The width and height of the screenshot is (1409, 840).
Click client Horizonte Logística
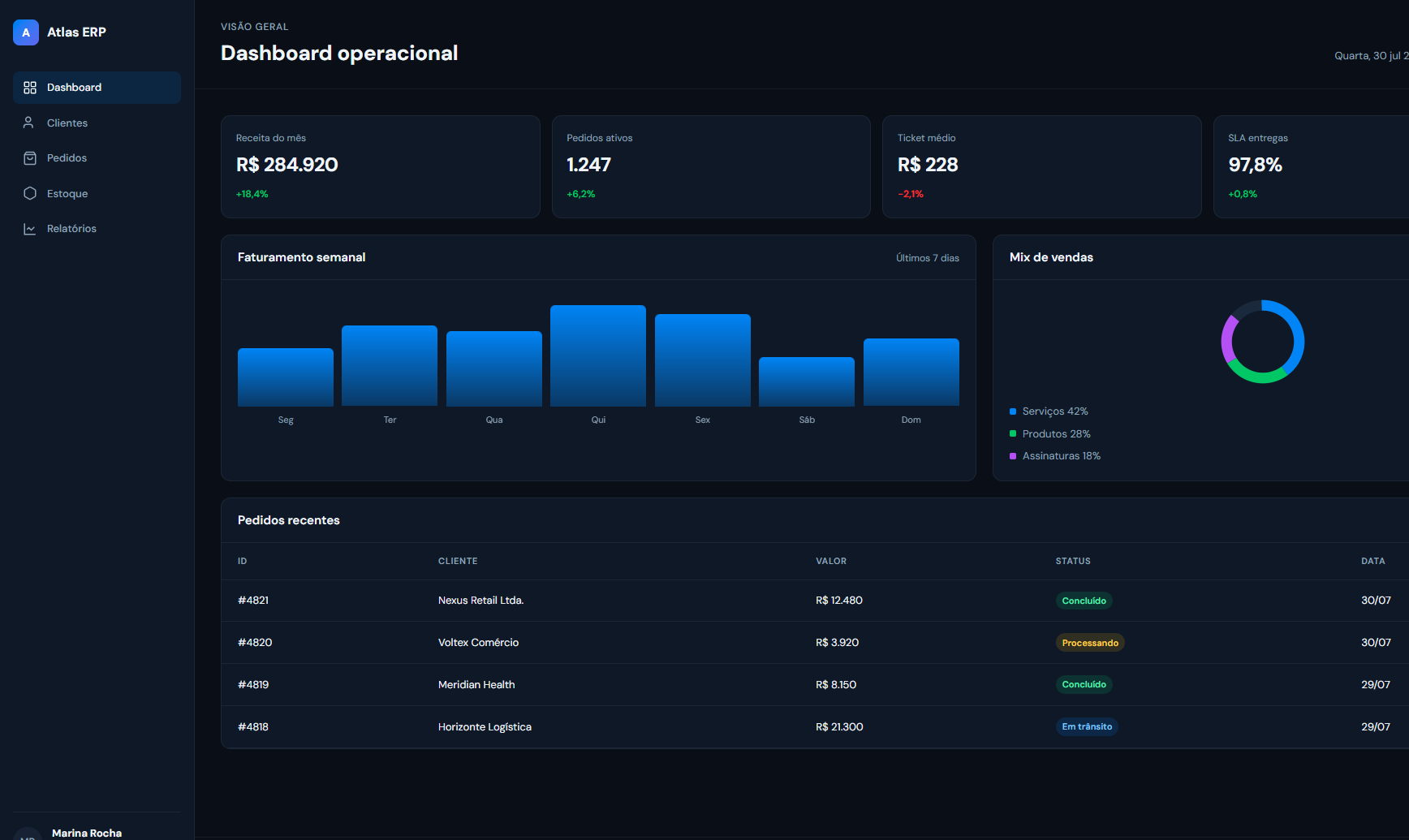[485, 727]
